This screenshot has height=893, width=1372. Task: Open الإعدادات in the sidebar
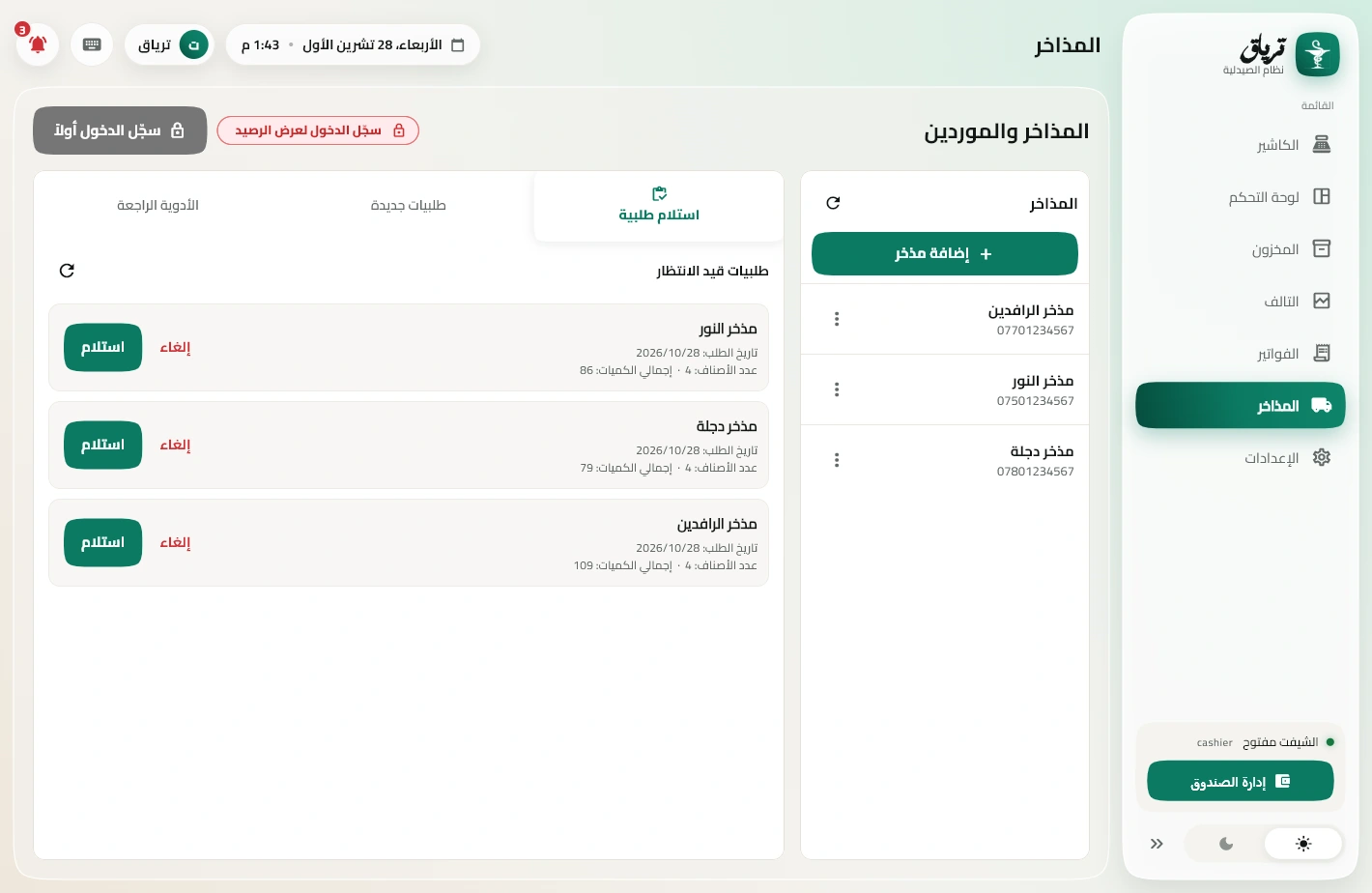tap(1241, 458)
